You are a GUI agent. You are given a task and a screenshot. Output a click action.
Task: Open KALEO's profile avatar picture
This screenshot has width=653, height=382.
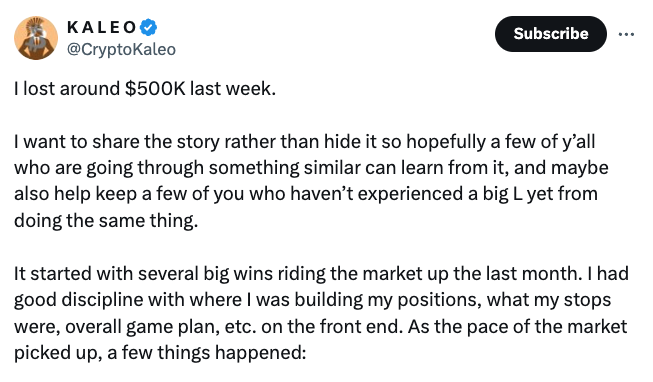36,38
